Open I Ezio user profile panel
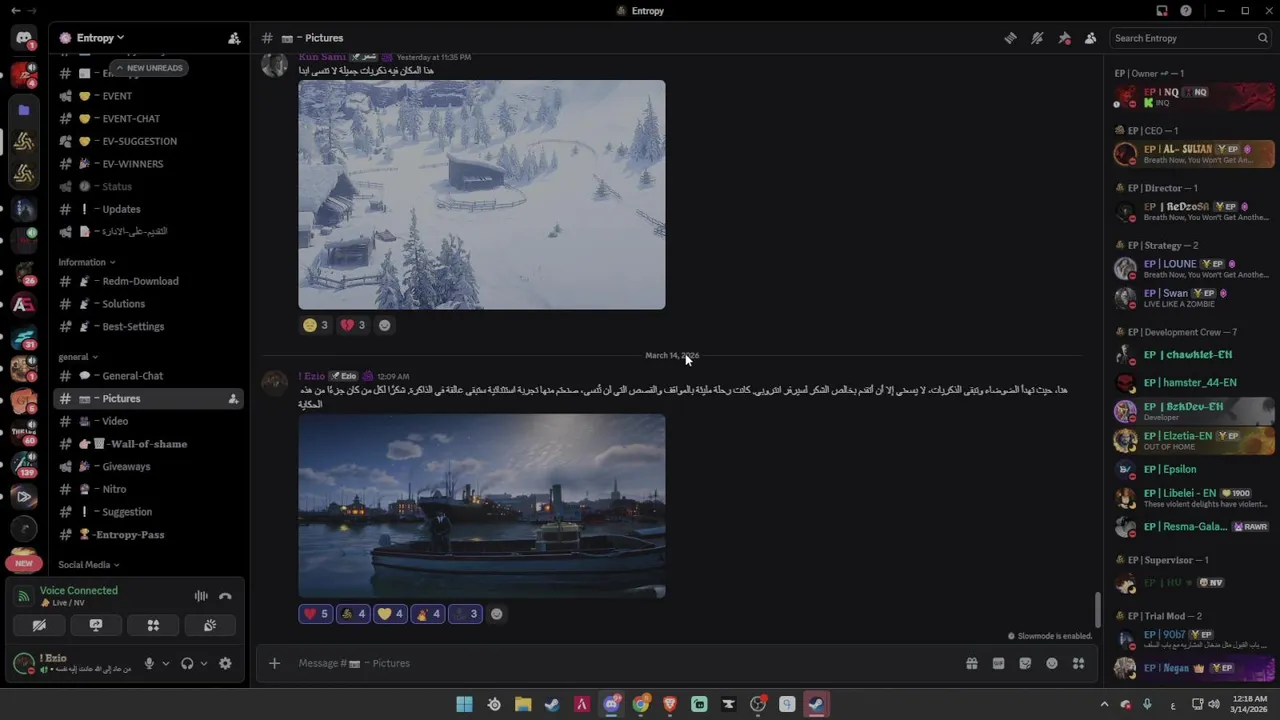Screen dimensions: 1280x720 [x=72, y=663]
